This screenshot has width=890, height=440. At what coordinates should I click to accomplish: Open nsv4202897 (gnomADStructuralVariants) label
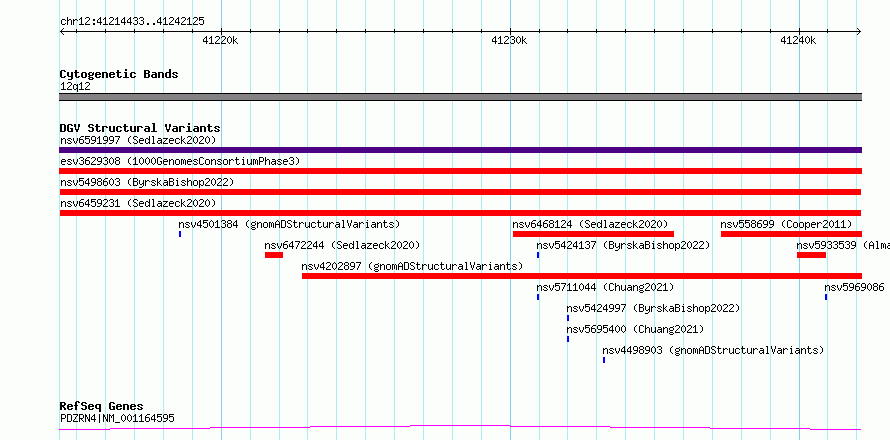(x=412, y=266)
